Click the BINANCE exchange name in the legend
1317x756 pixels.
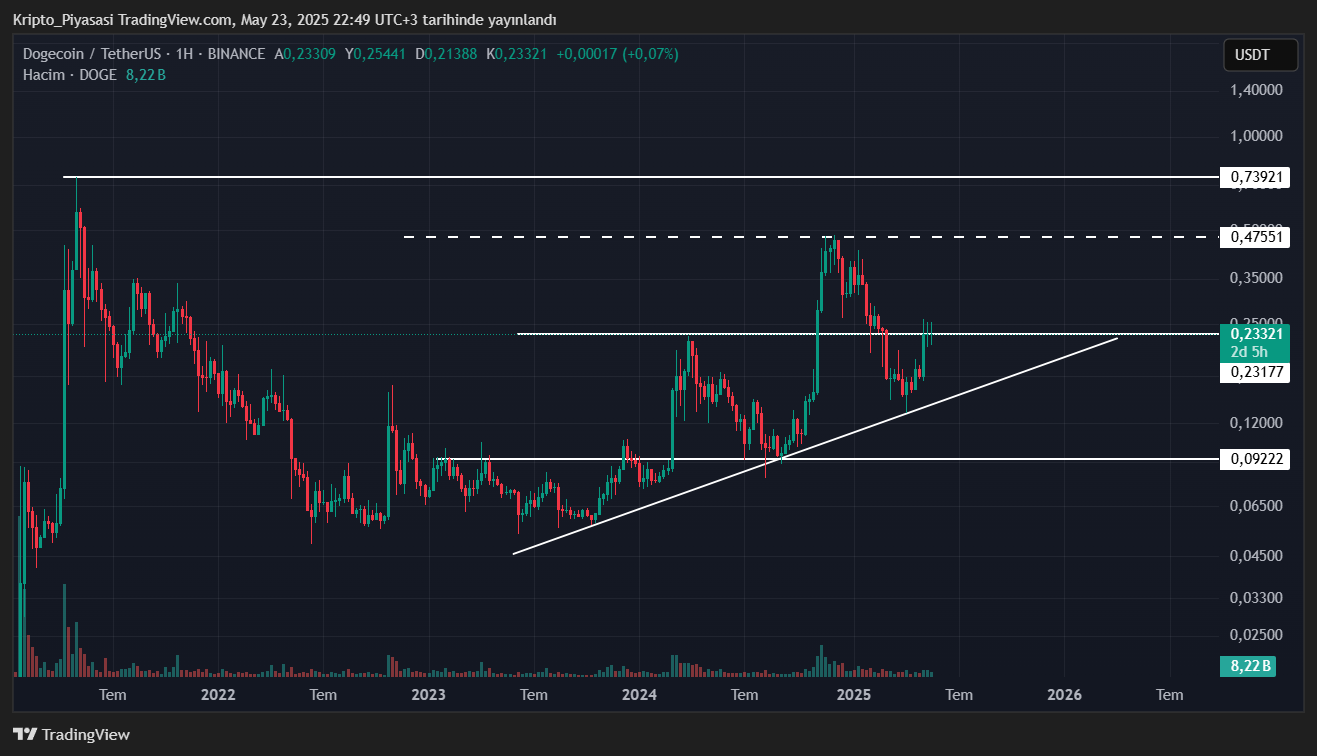click(x=237, y=54)
